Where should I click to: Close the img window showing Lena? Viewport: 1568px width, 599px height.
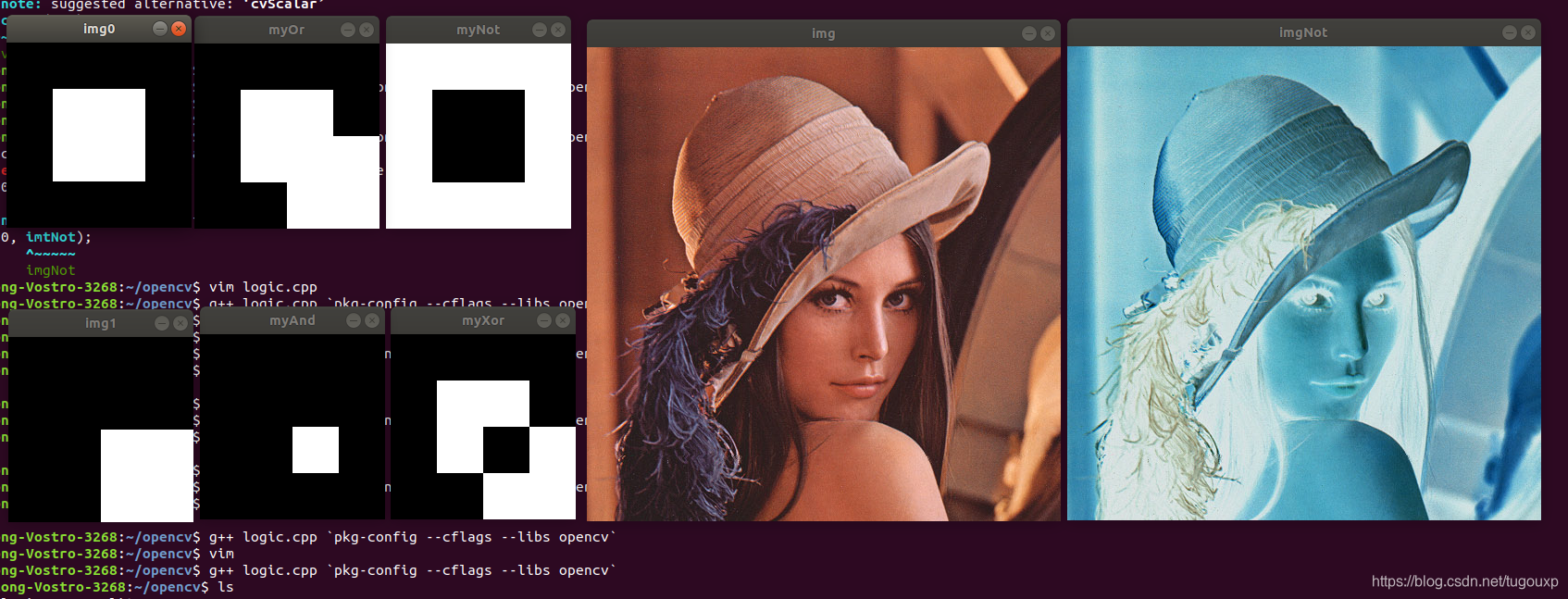[1048, 33]
